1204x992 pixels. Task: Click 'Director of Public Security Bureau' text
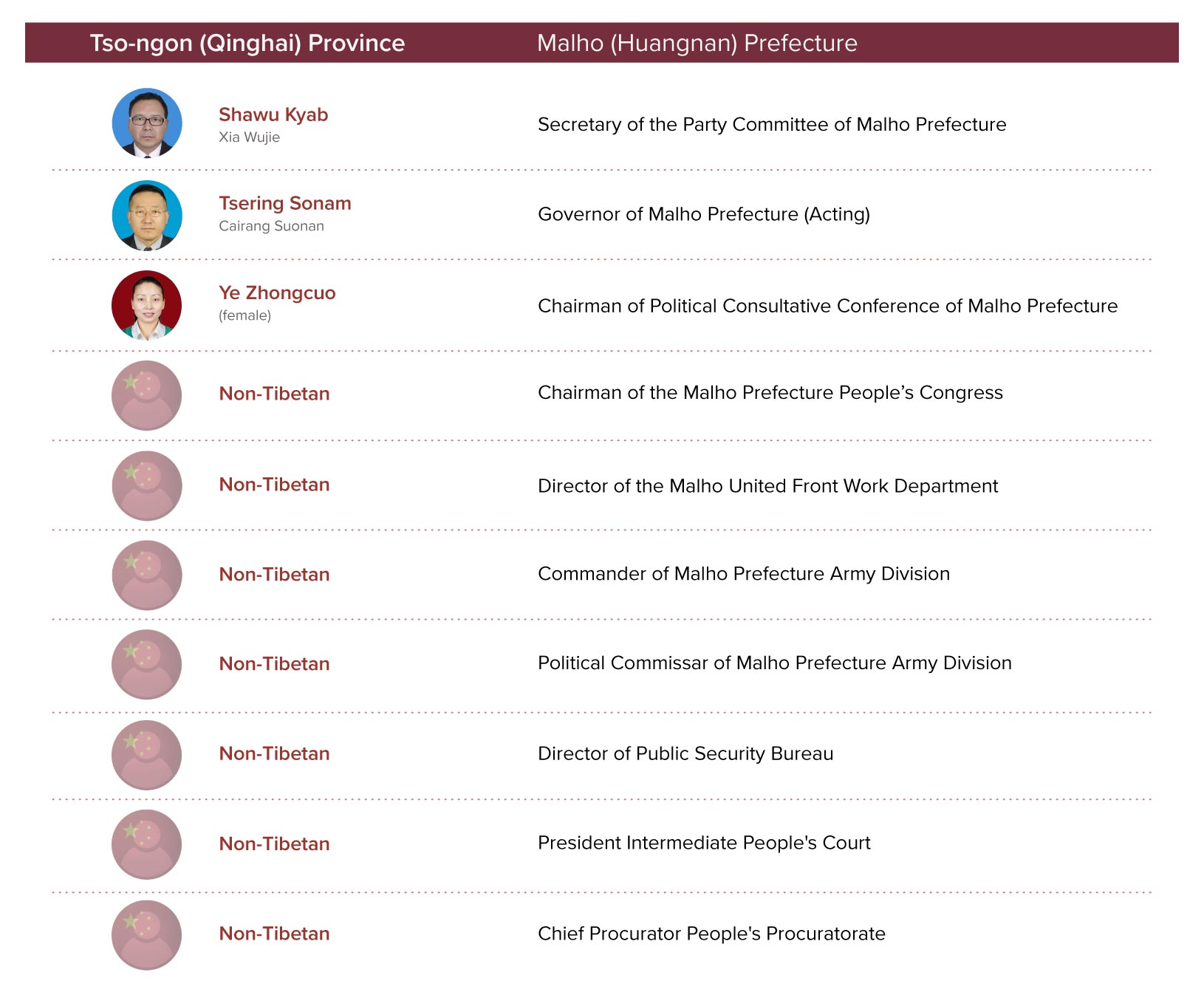[x=685, y=753]
